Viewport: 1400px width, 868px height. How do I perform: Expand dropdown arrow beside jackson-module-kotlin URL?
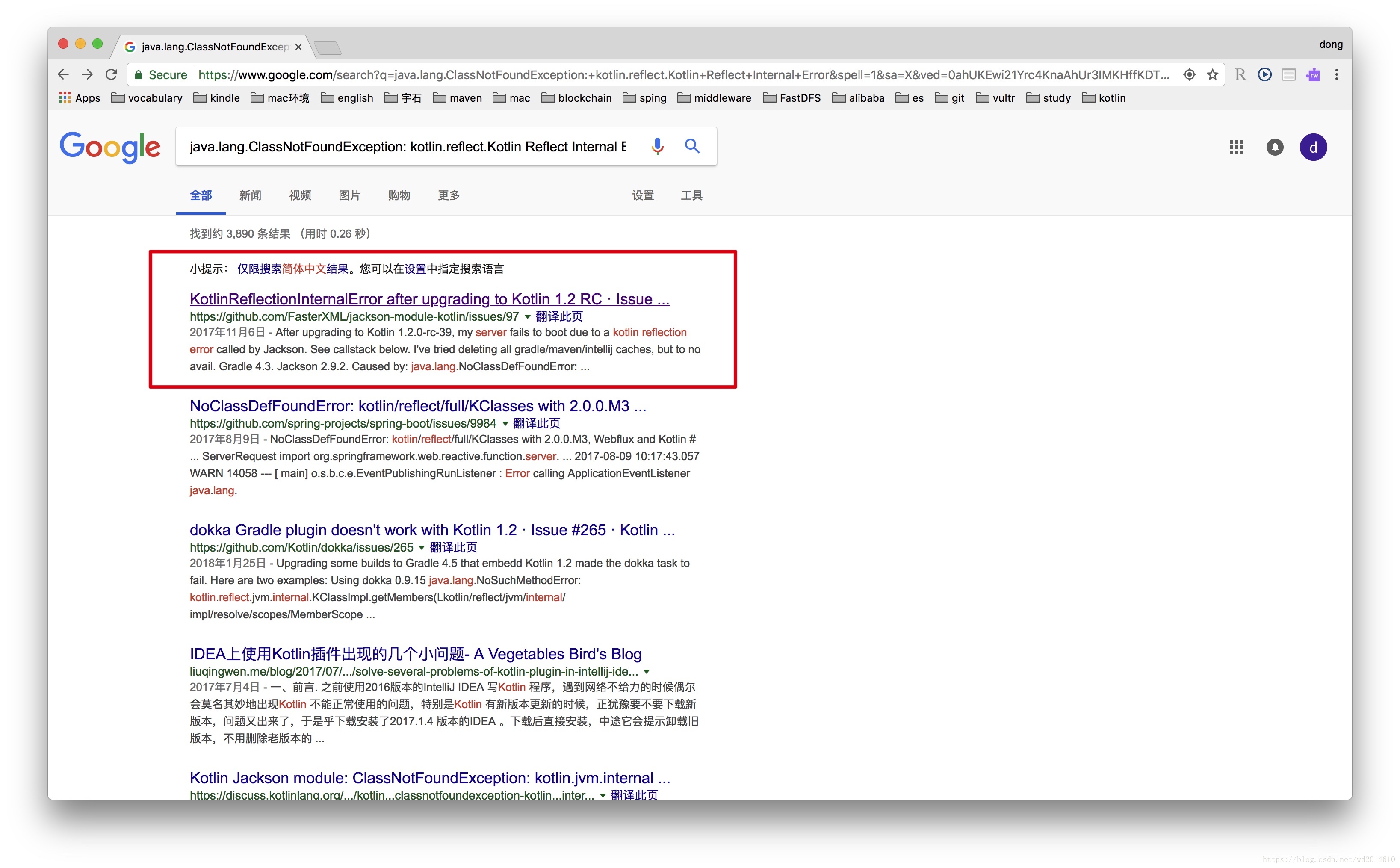coord(528,317)
